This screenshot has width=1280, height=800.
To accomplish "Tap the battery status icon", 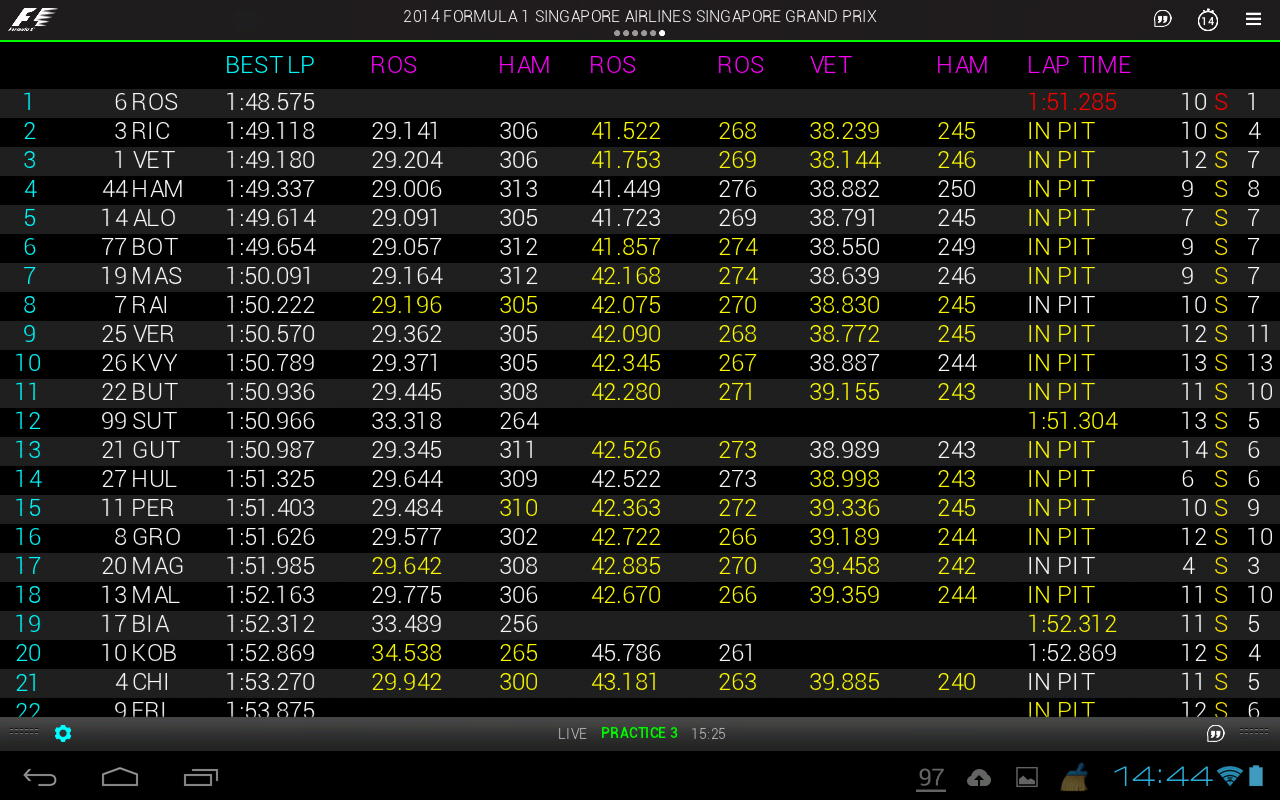I will pos(1257,775).
